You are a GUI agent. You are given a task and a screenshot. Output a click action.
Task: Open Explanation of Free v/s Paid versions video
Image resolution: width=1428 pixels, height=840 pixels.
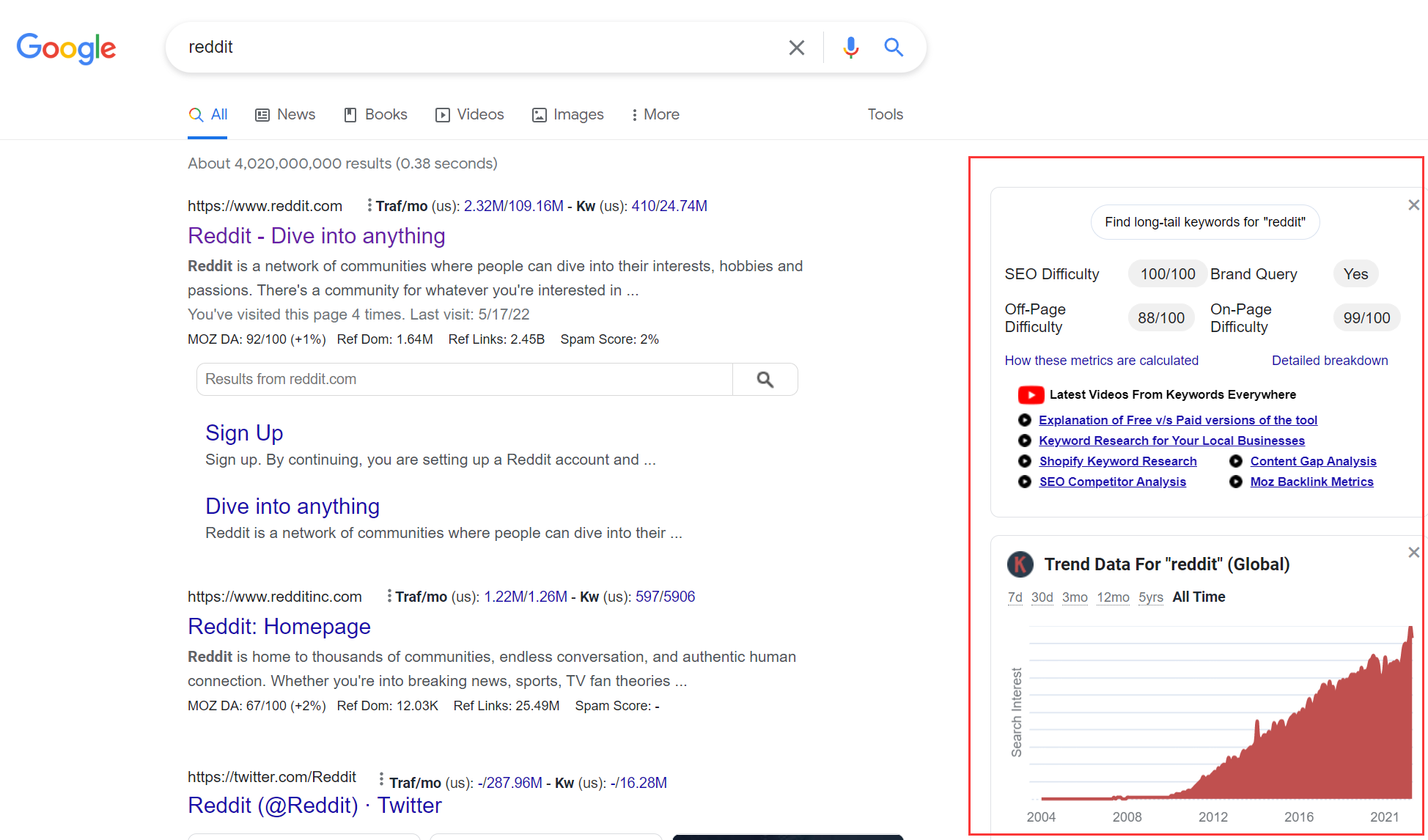(1178, 420)
